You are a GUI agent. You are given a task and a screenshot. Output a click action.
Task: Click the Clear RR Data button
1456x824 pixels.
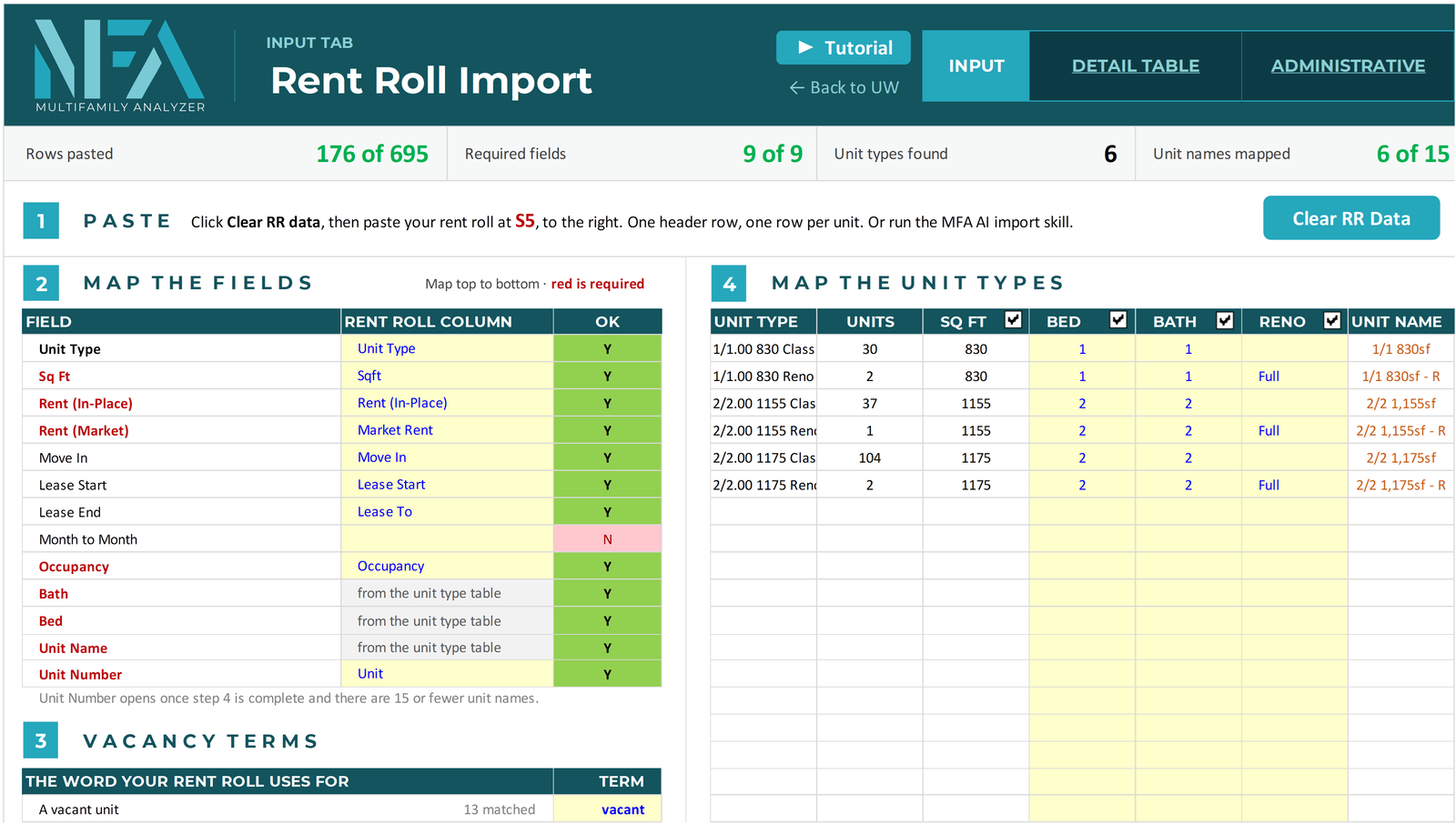[1351, 218]
